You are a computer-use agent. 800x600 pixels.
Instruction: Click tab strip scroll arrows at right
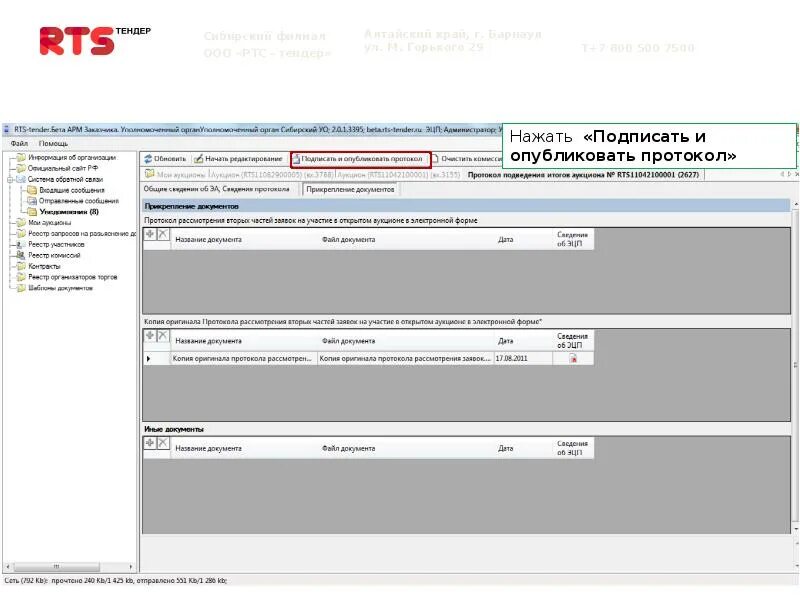pyautogui.click(x=786, y=174)
